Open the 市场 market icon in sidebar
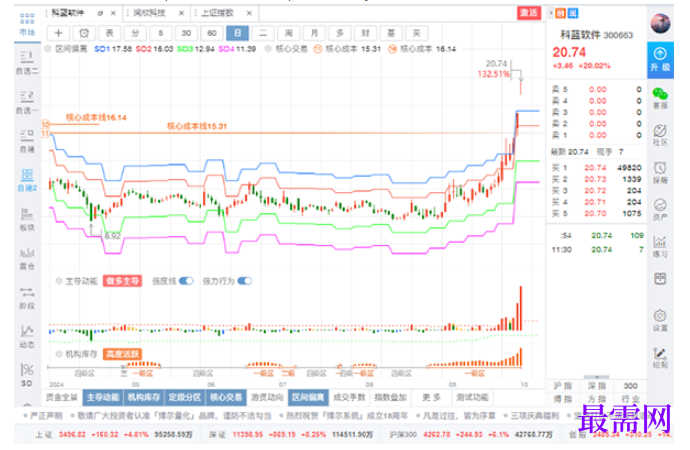Screen dimensions: 690x450 (27, 24)
